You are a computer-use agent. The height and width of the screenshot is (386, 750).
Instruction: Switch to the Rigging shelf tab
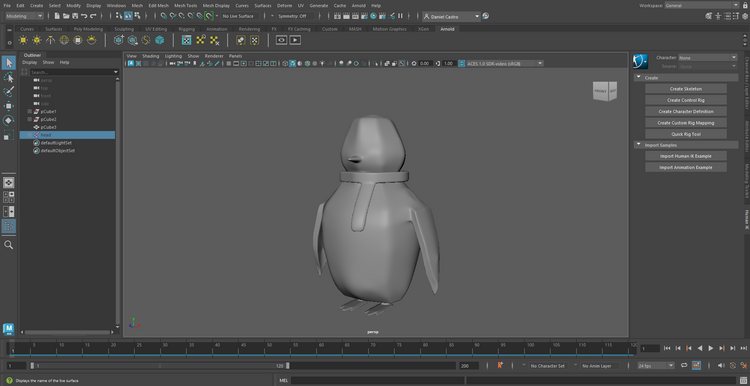point(187,29)
